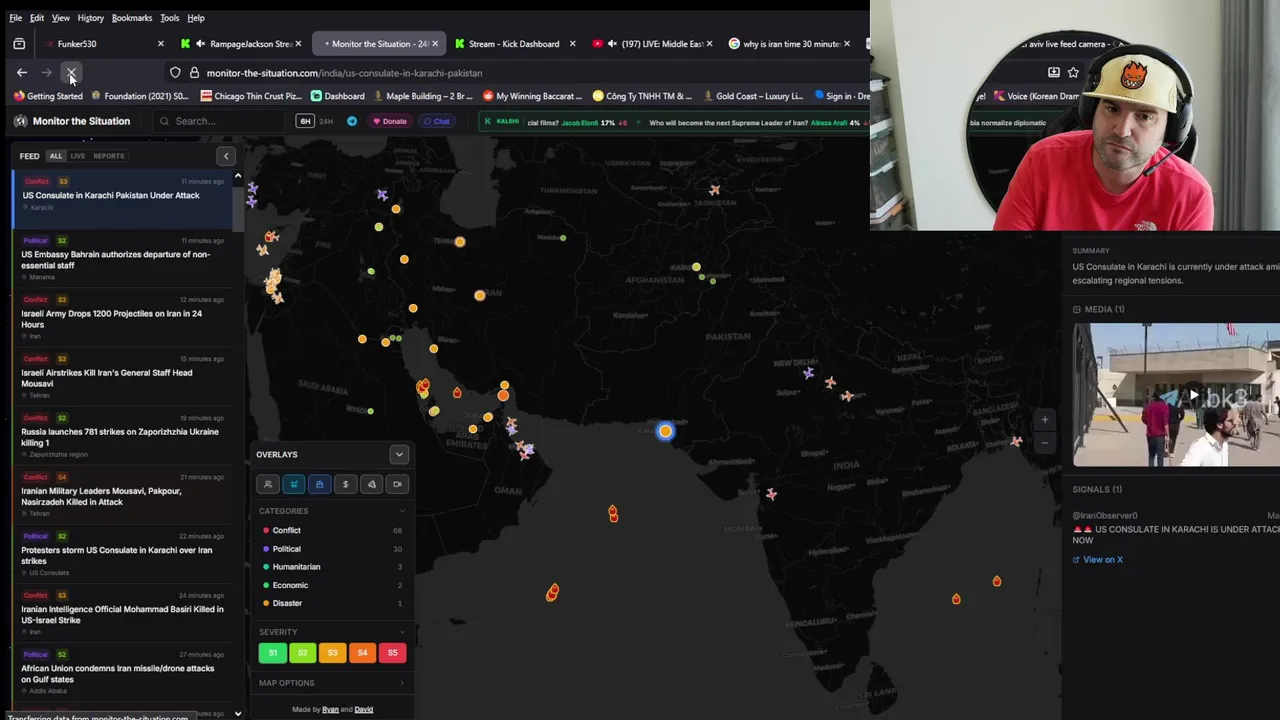Image resolution: width=1280 pixels, height=720 pixels.
Task: Expand the Map Options section
Action: 331,683
